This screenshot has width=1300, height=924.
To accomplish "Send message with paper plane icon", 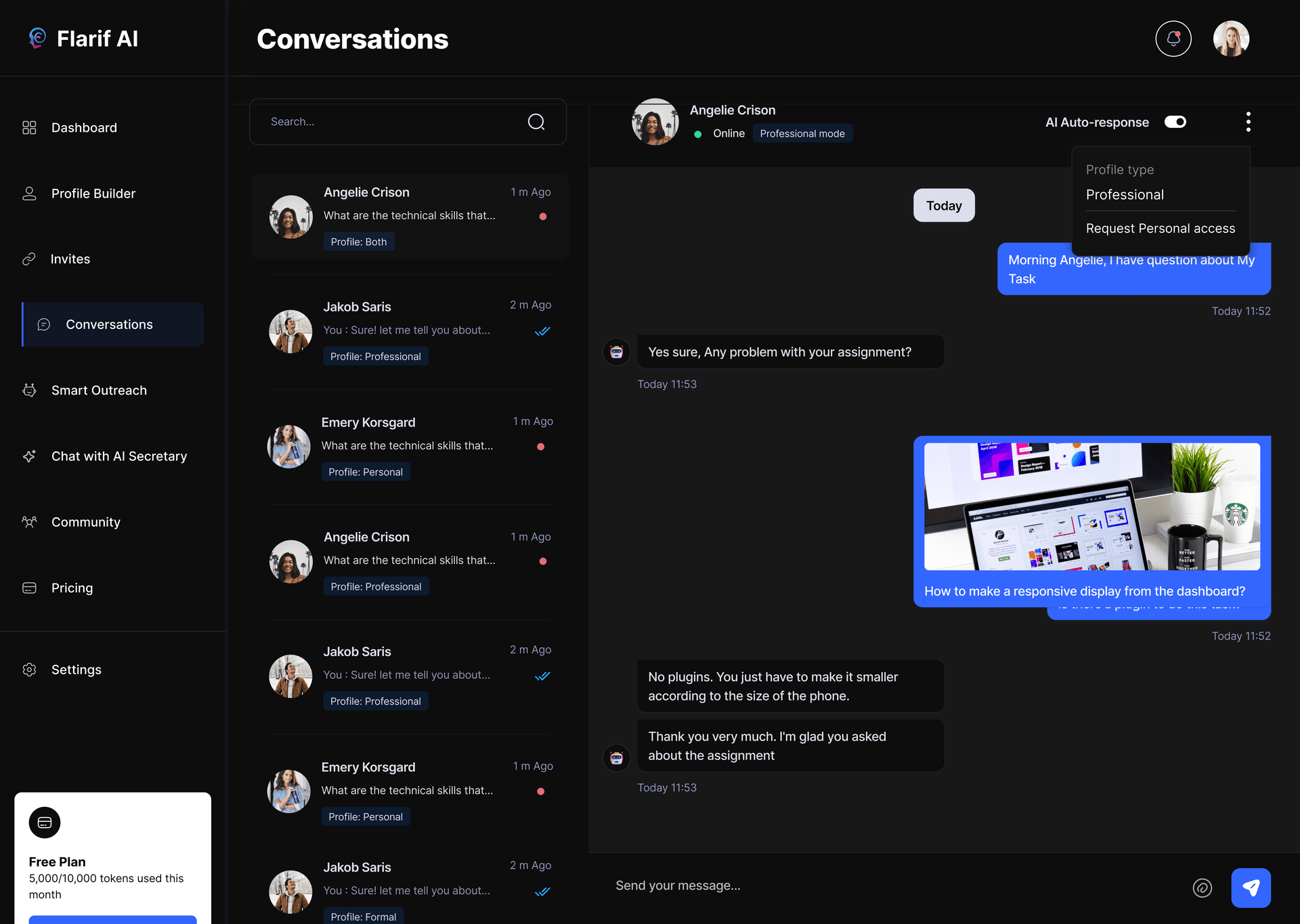I will click(x=1250, y=887).
